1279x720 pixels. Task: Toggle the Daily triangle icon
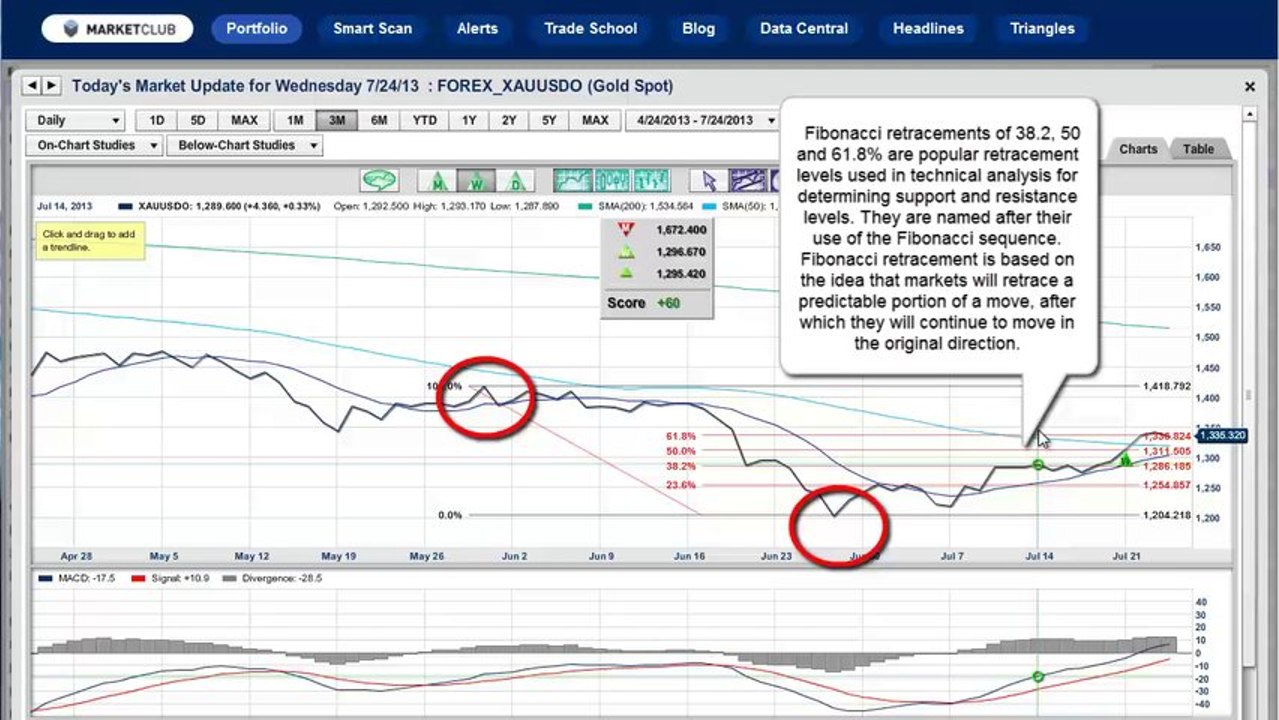(x=516, y=181)
